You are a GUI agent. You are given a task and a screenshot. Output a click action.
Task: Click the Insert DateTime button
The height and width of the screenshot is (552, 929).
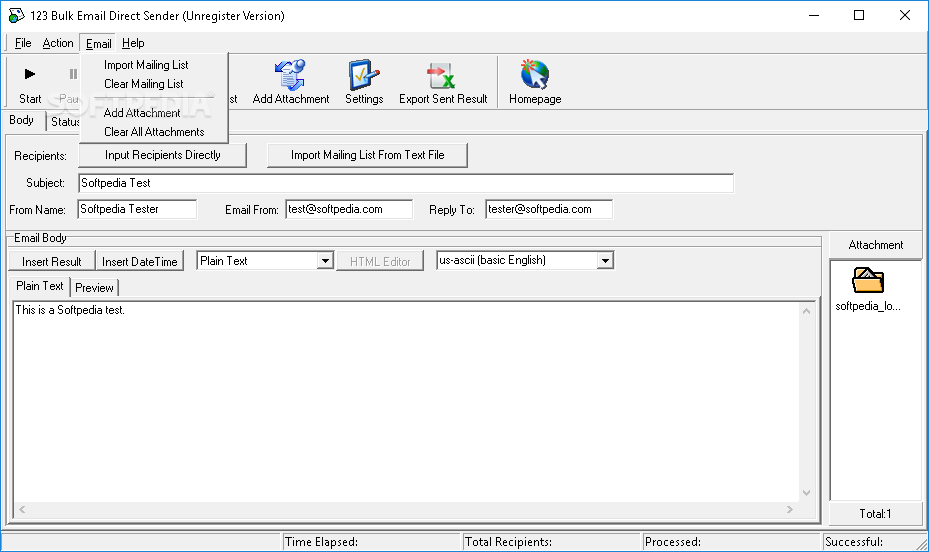pos(139,261)
